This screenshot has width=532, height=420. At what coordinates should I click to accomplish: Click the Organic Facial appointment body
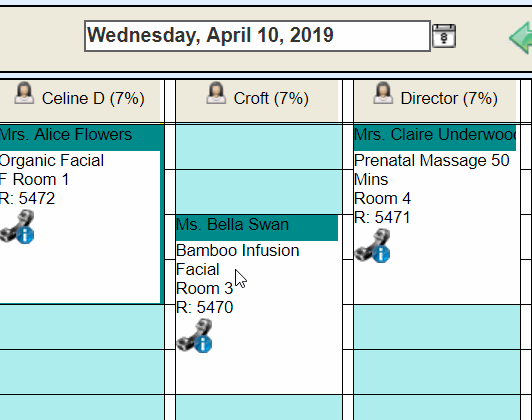click(80, 227)
